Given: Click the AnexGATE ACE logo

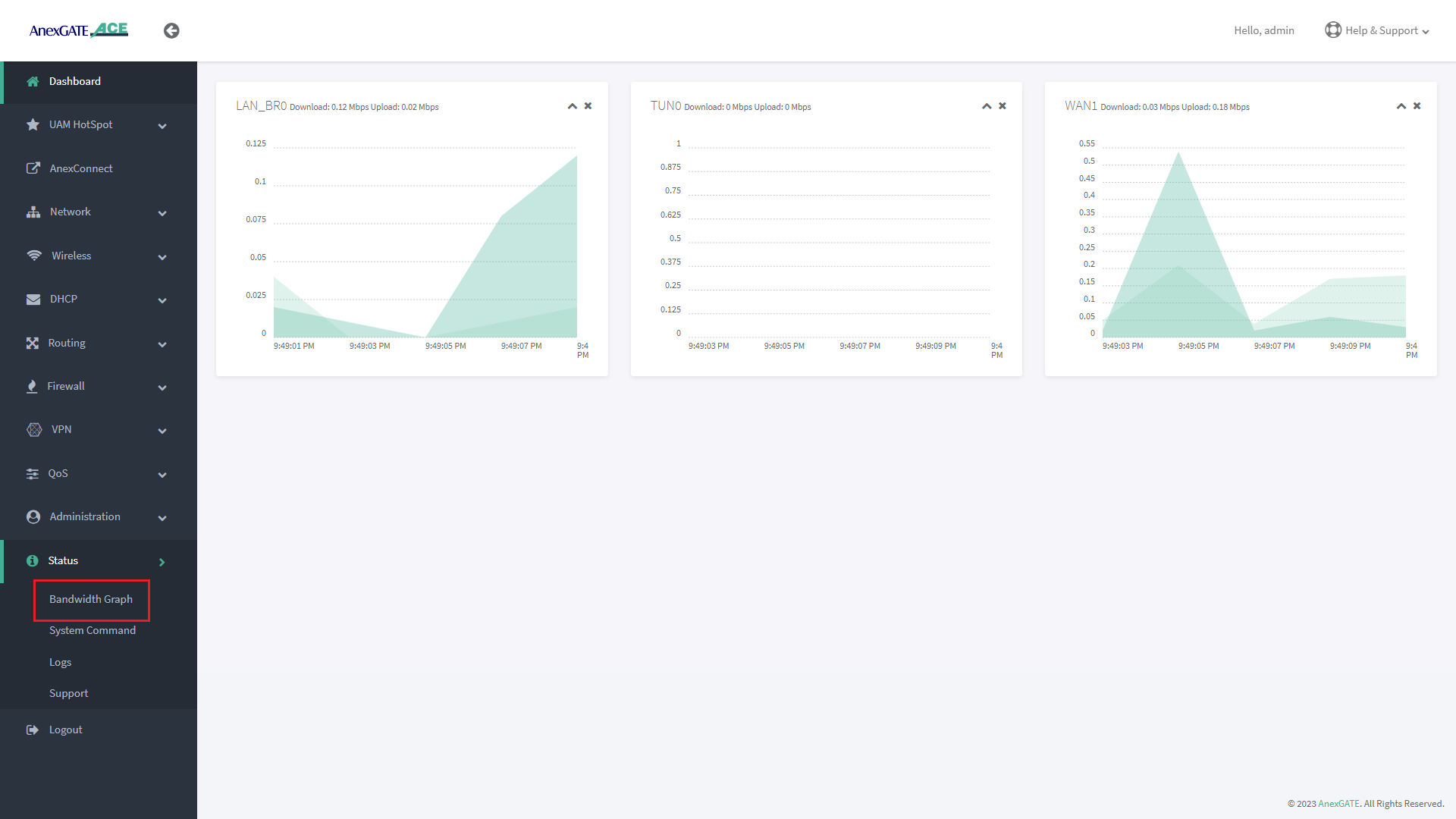Looking at the screenshot, I should 79,30.
